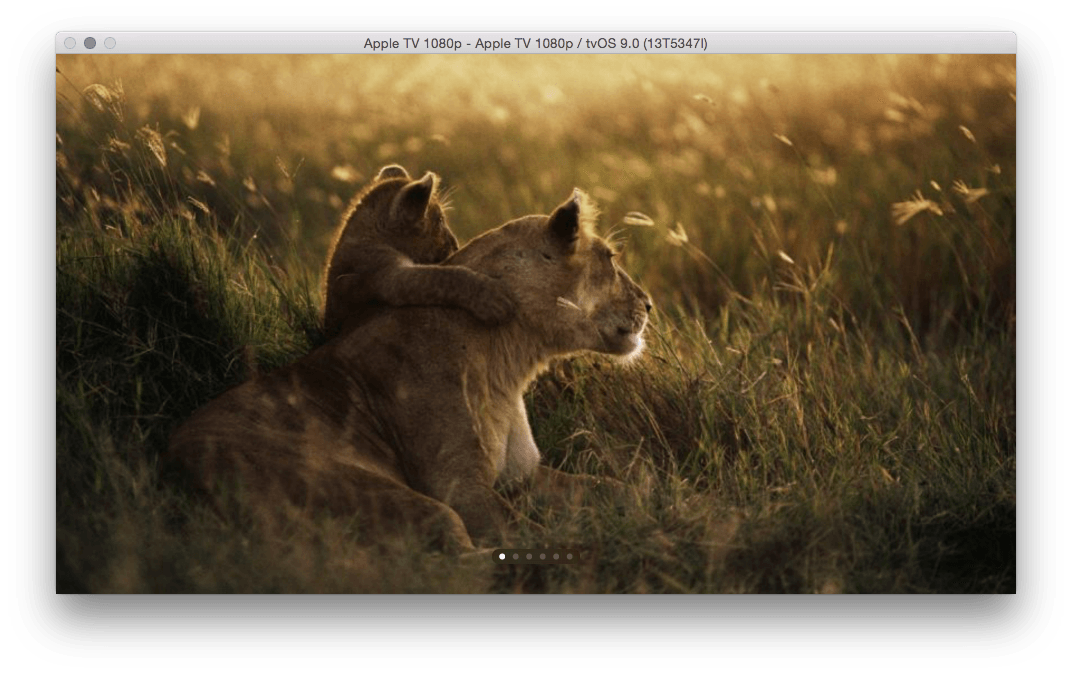Click the empty title bar right of the title
This screenshot has width=1072, height=674.
click(860, 43)
